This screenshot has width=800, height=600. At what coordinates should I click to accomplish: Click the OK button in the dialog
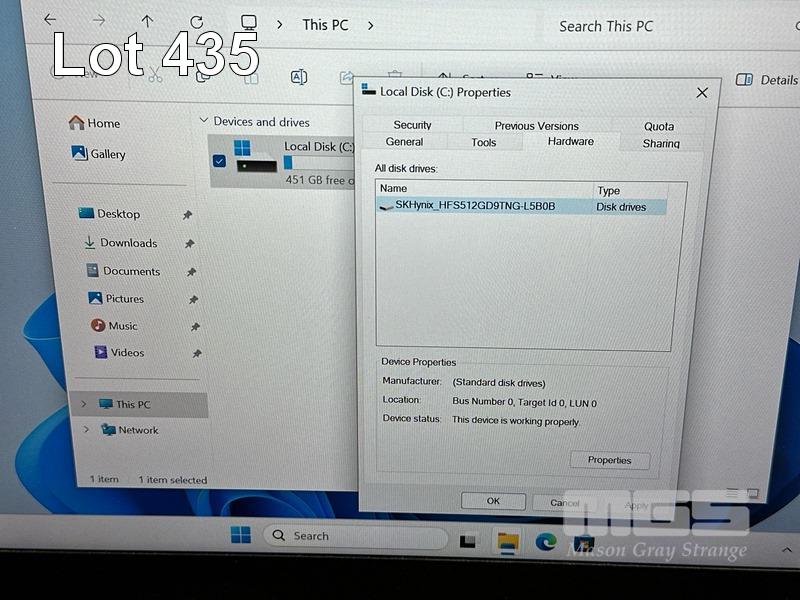pos(493,501)
